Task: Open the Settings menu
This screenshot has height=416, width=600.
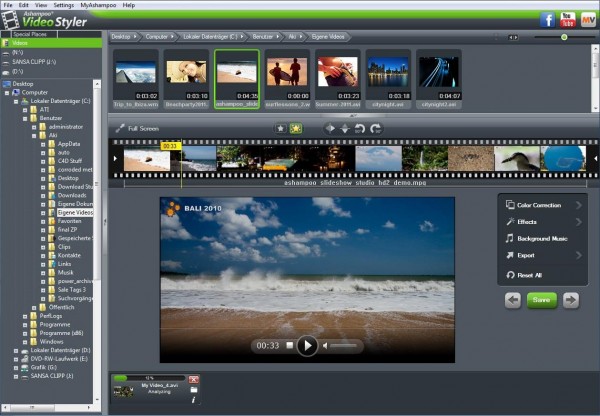Action: coord(64,5)
